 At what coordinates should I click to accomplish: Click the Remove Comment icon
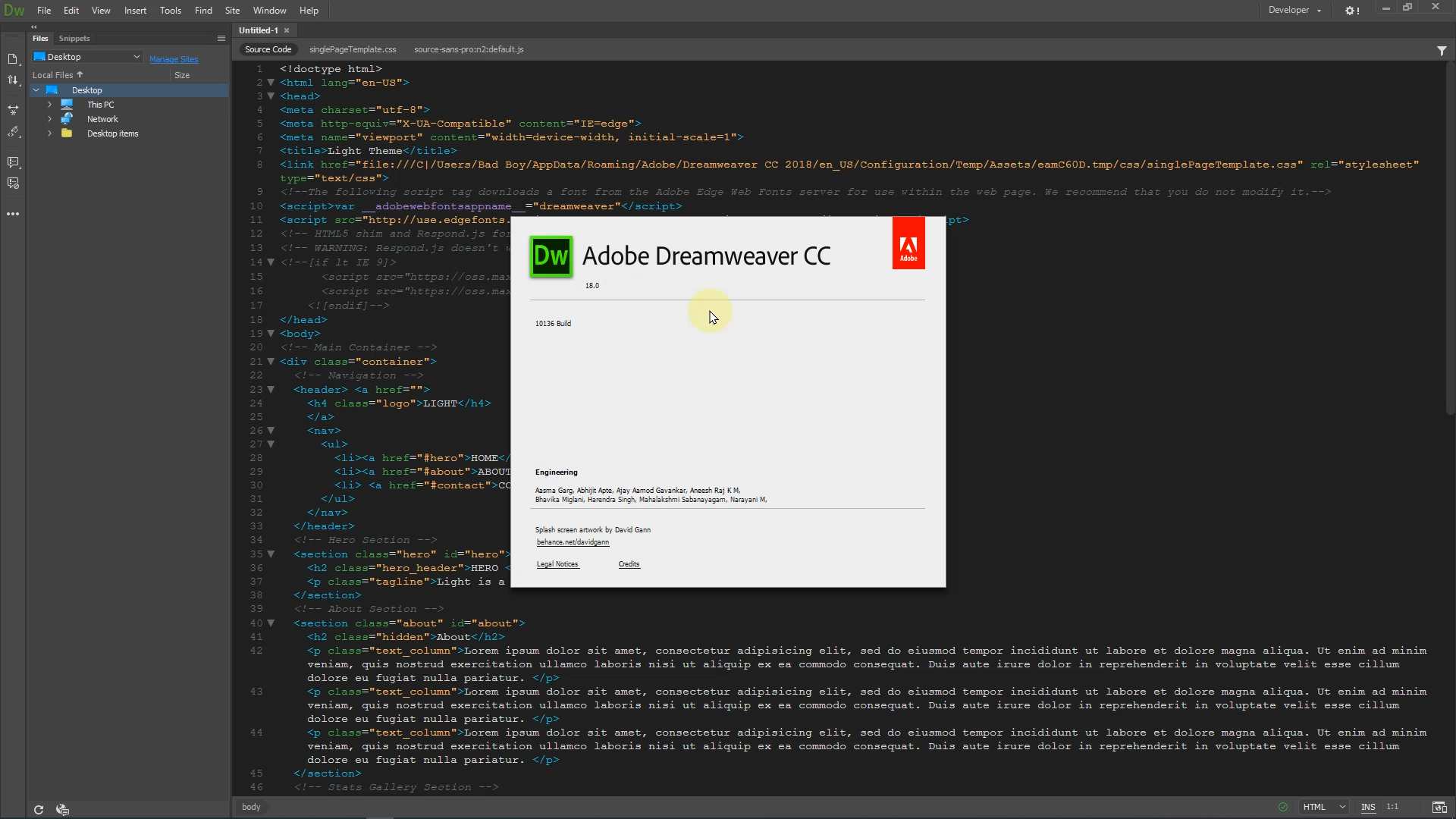click(13, 184)
